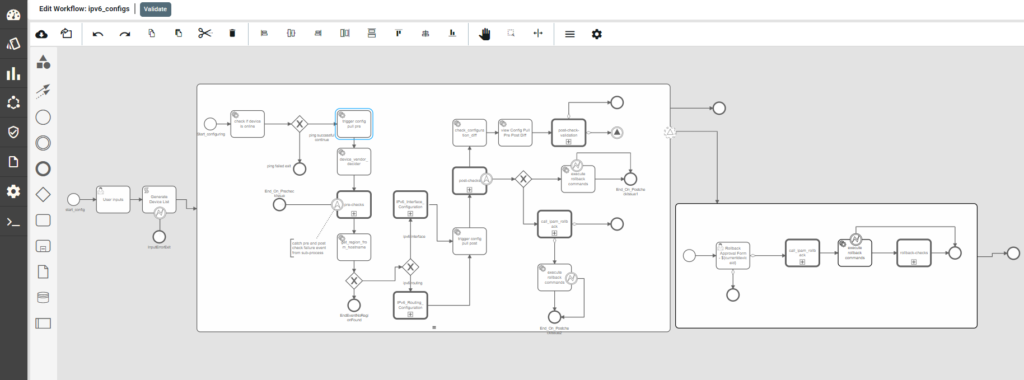Image resolution: width=1024 pixels, height=380 pixels.
Task: Expand the IPv6_Routing_Configuration subprocess marker
Action: click(410, 314)
